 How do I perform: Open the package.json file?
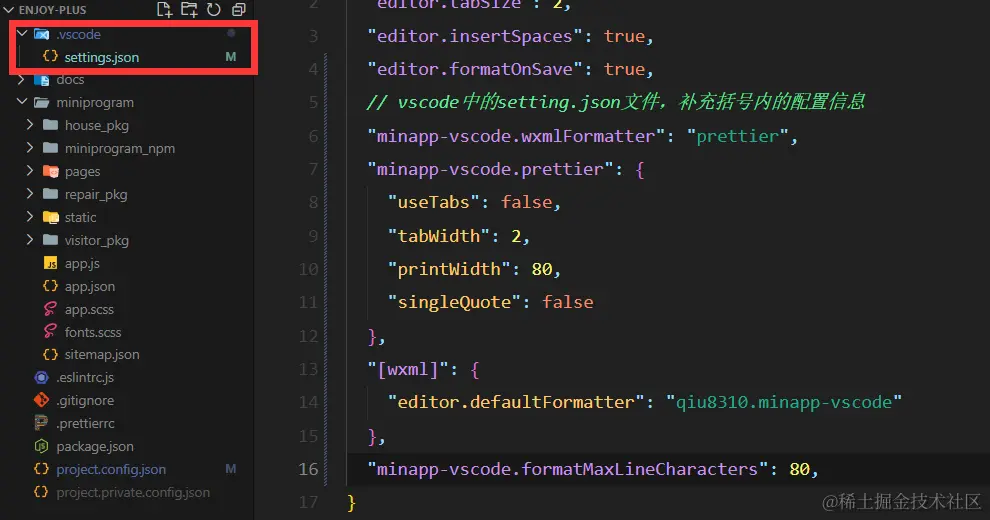coord(95,447)
